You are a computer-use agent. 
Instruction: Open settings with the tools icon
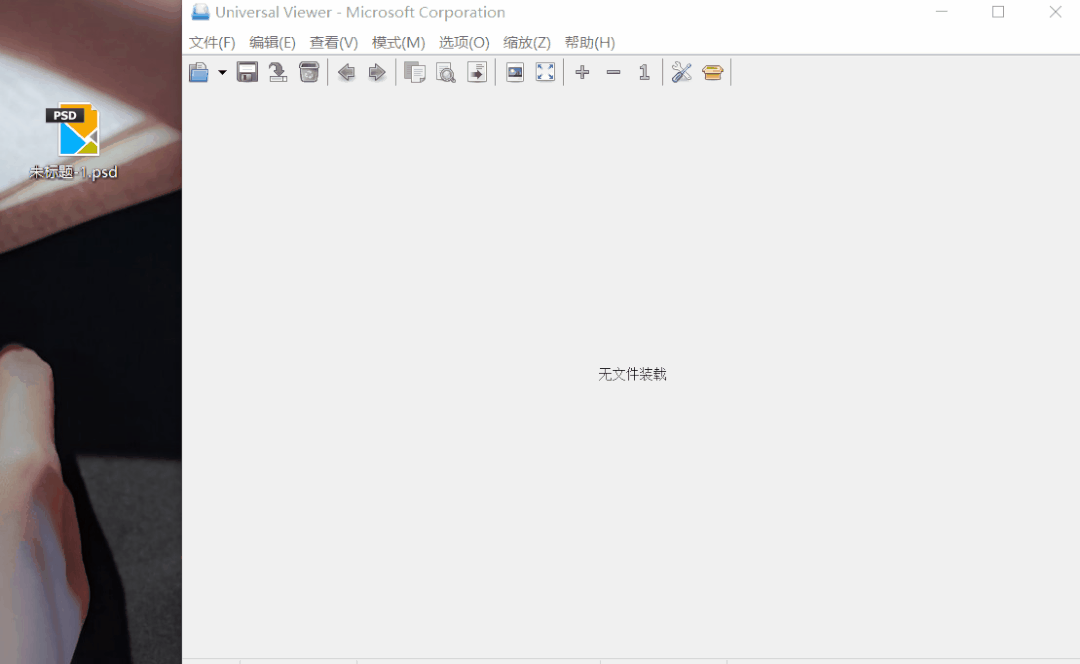681,72
